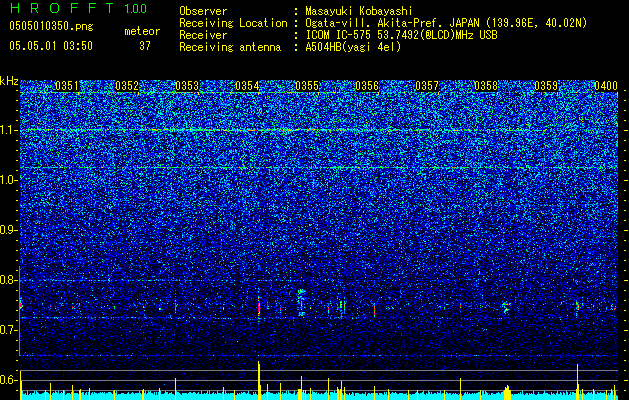The height and width of the screenshot is (400, 629).
Task: Click the 0353 time marker
Action: coord(187,86)
